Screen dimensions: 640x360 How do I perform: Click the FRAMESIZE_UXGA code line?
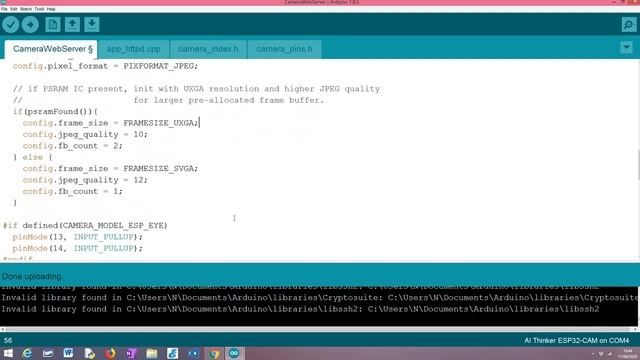click(111, 123)
